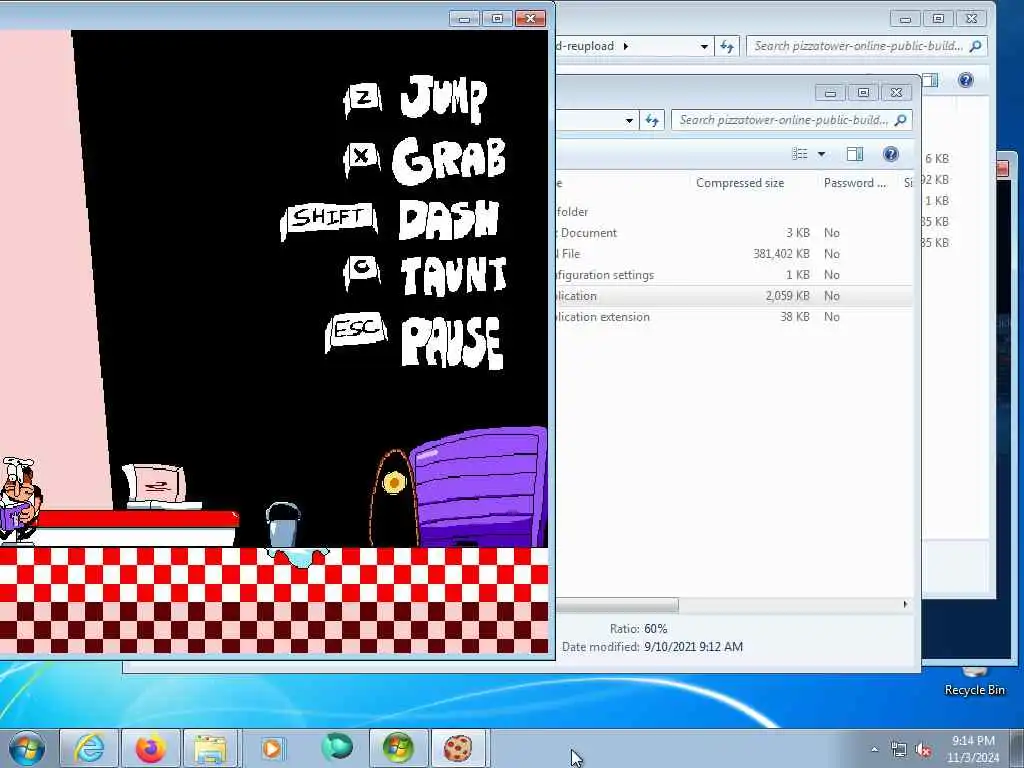The image size is (1024, 768).
Task: Open the clock showing 9:14 PM
Action: point(973,749)
